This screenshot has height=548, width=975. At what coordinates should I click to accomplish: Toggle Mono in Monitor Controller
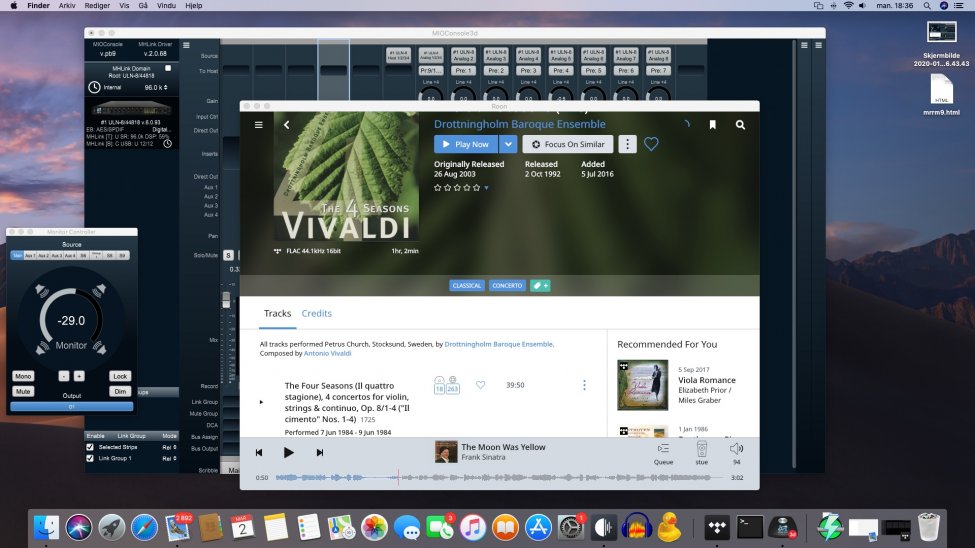[x=23, y=376]
